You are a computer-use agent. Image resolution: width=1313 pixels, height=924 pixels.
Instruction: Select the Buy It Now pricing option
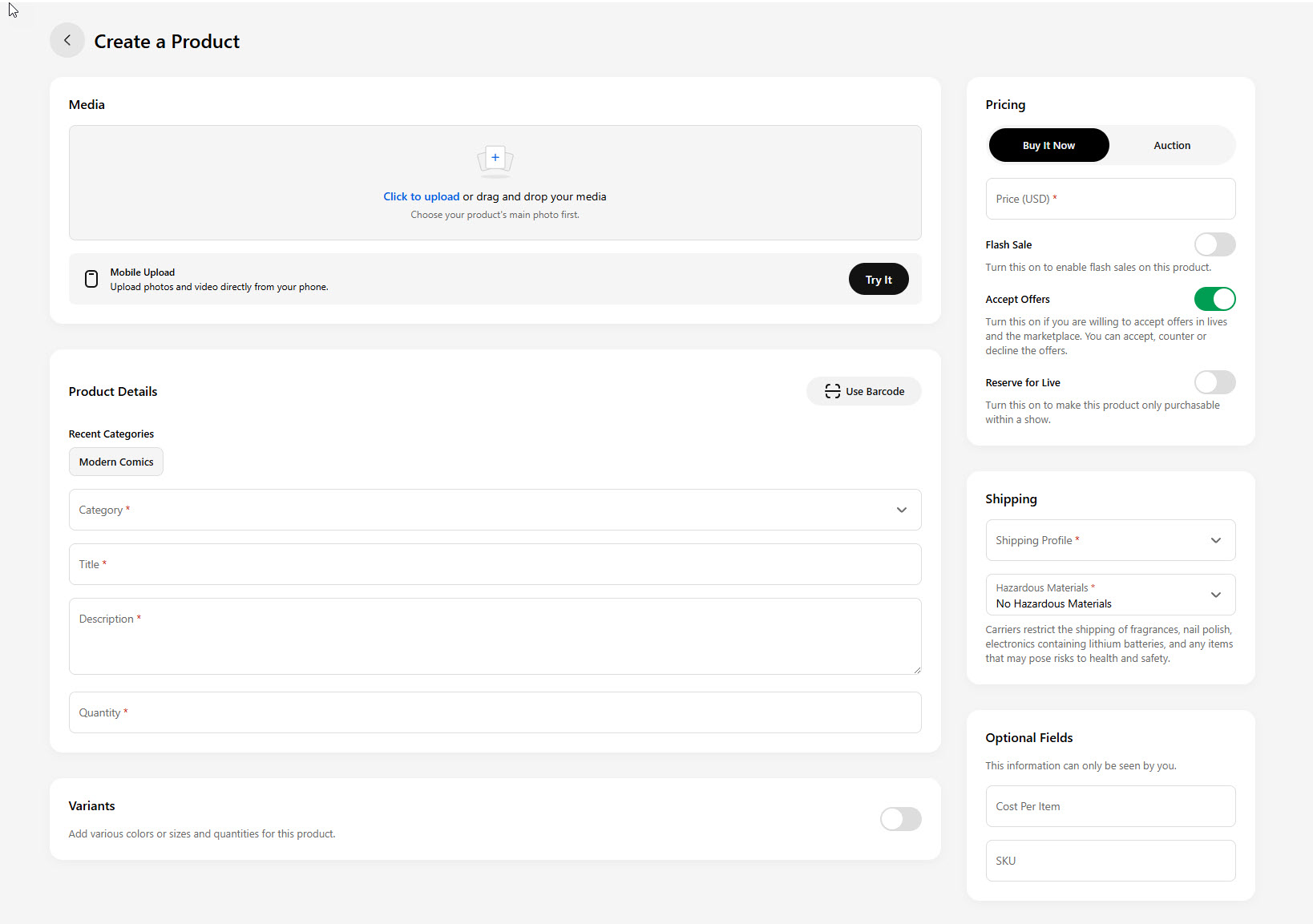1048,145
